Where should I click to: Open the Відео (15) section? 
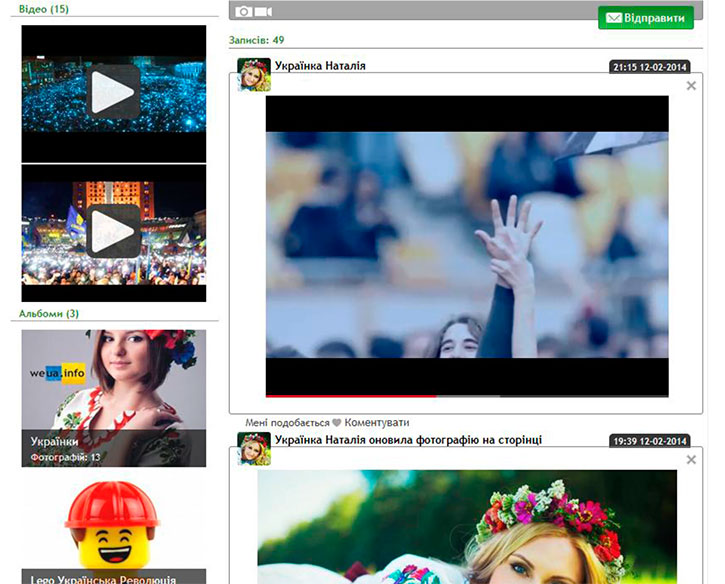click(x=44, y=9)
